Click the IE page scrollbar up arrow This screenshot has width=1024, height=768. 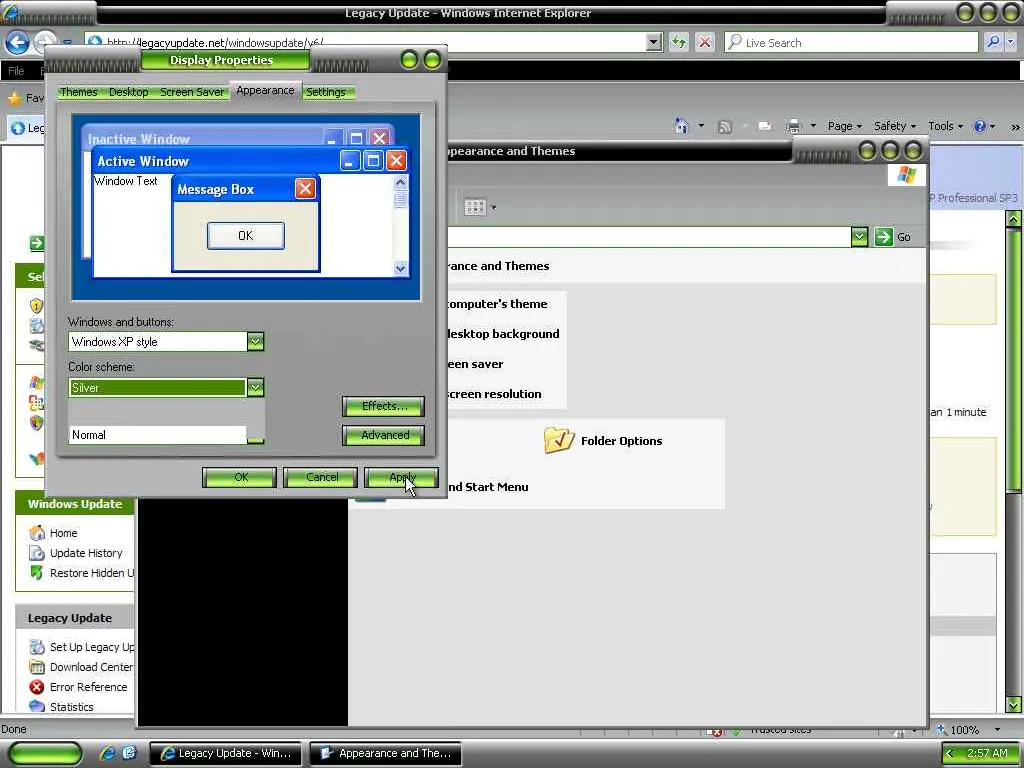click(x=1014, y=218)
